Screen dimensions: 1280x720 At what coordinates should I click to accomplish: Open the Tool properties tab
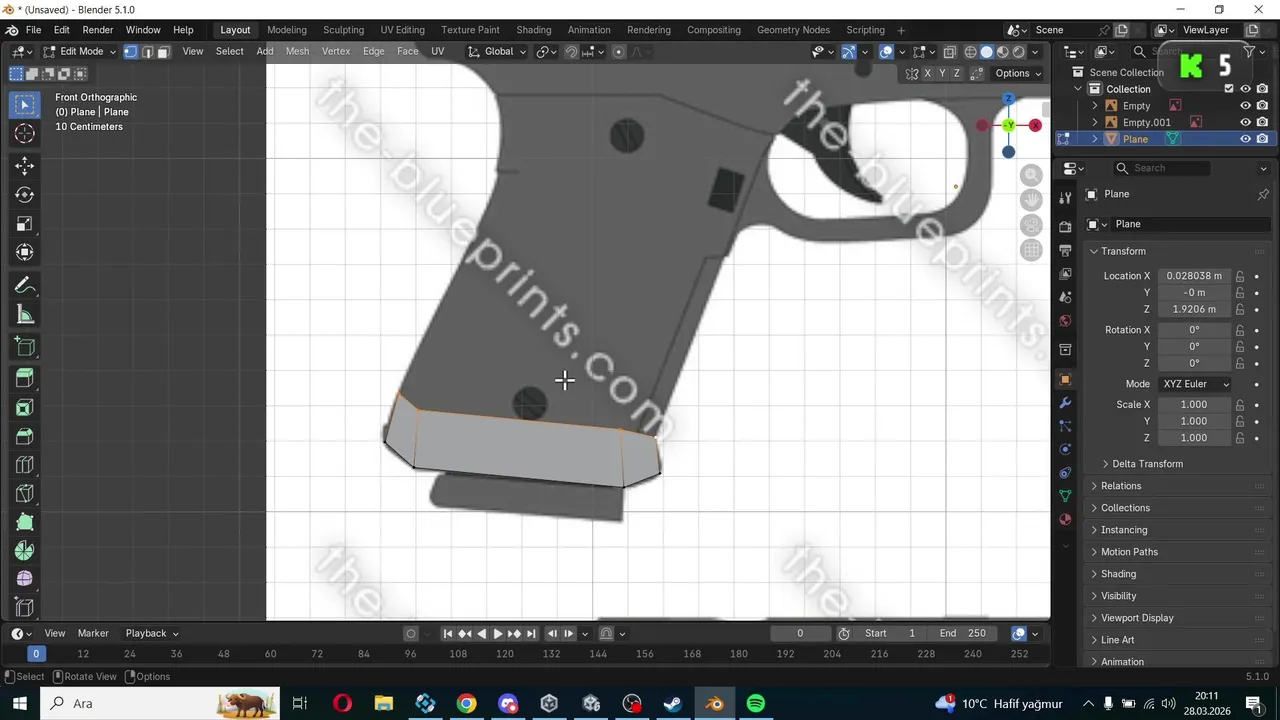pos(1065,197)
